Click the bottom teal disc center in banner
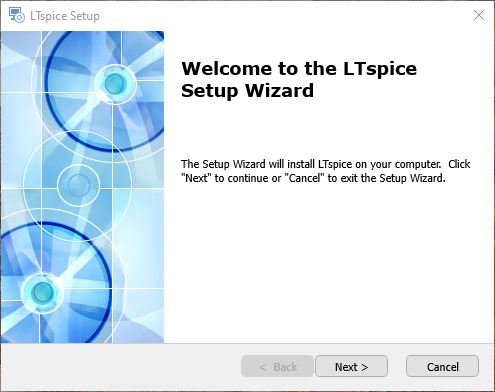Image resolution: width=495 pixels, height=392 pixels. (42, 292)
